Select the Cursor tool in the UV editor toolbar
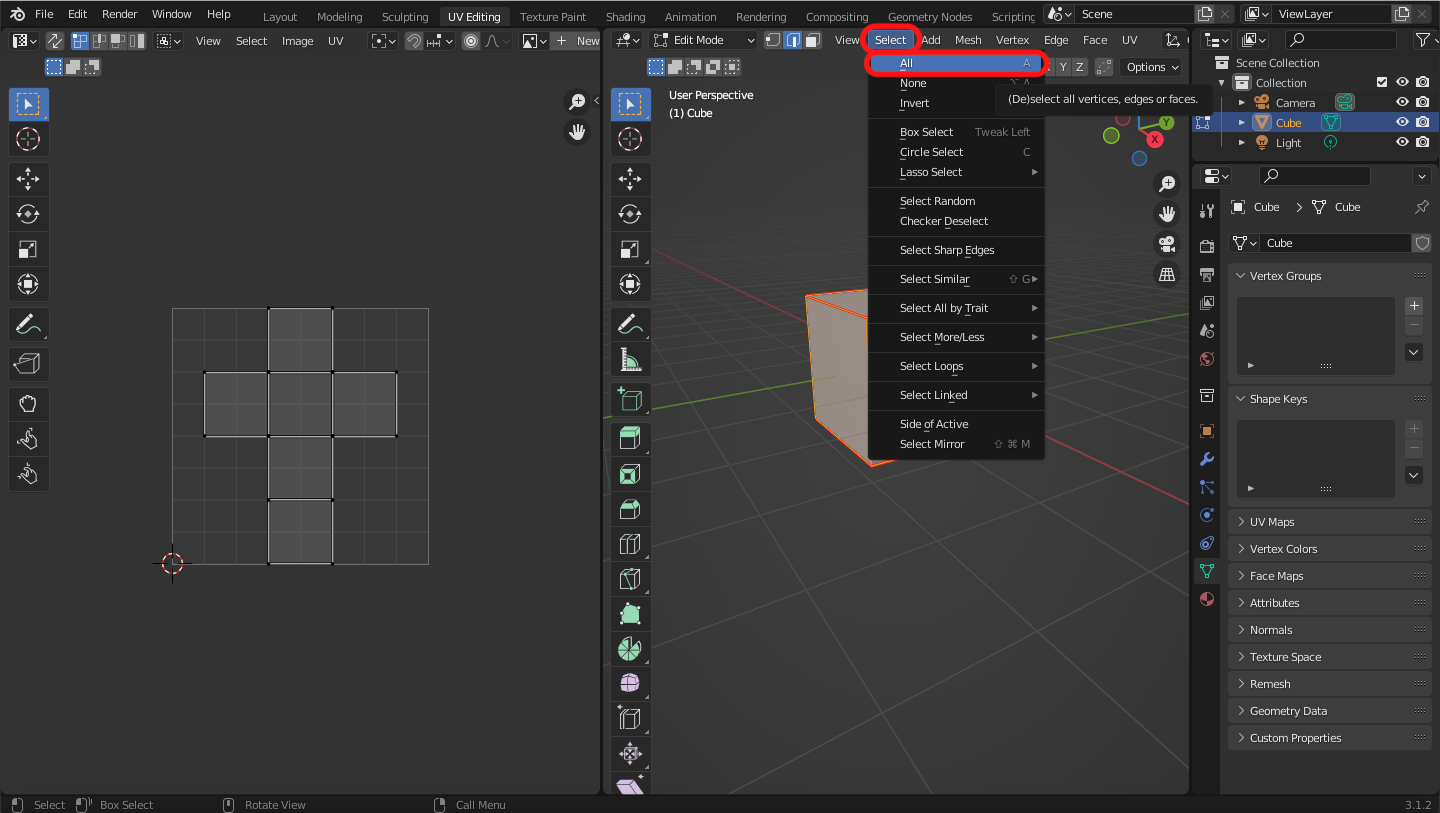 tap(28, 139)
